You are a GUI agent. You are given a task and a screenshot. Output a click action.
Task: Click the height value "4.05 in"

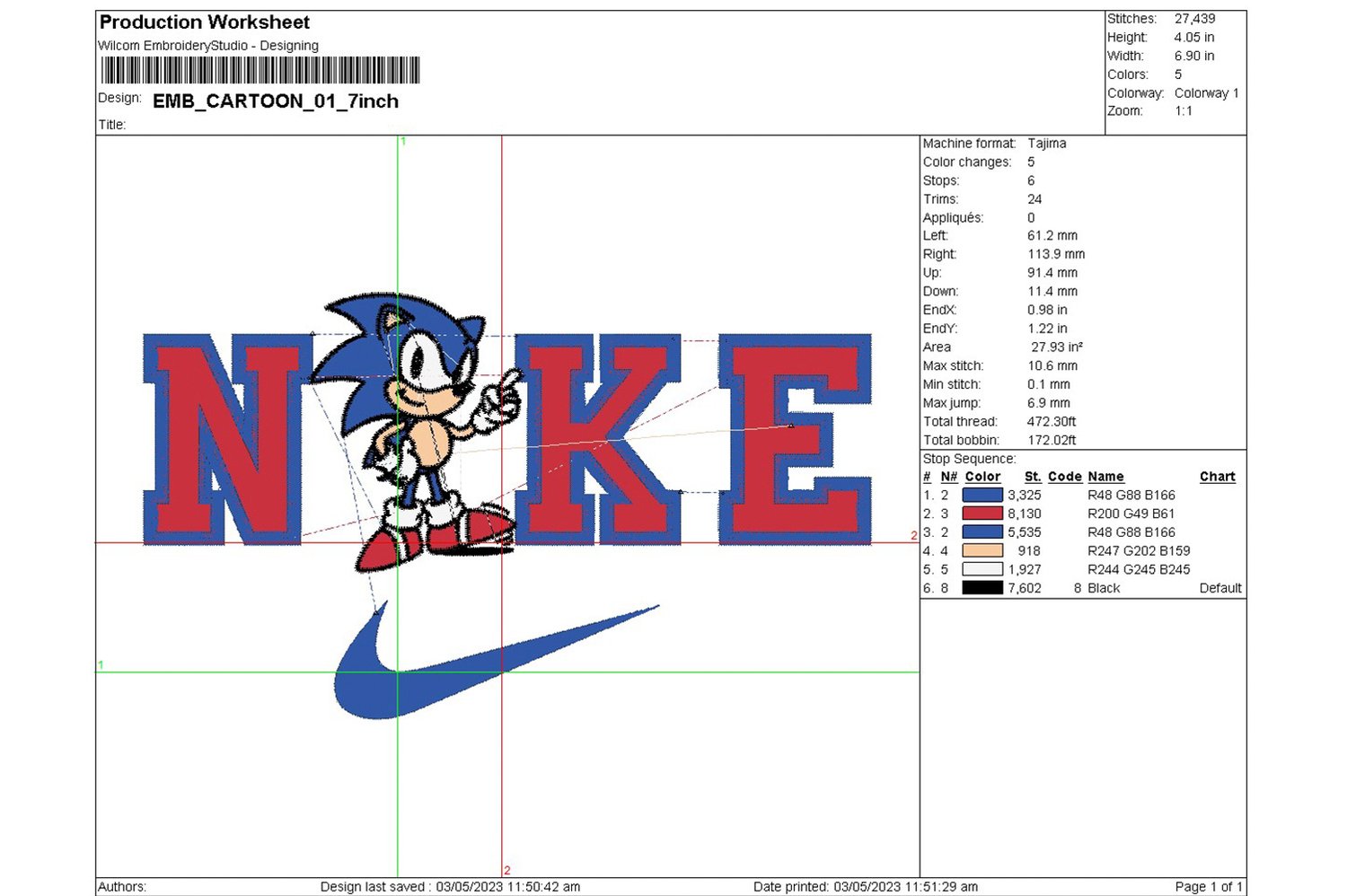tap(1194, 38)
